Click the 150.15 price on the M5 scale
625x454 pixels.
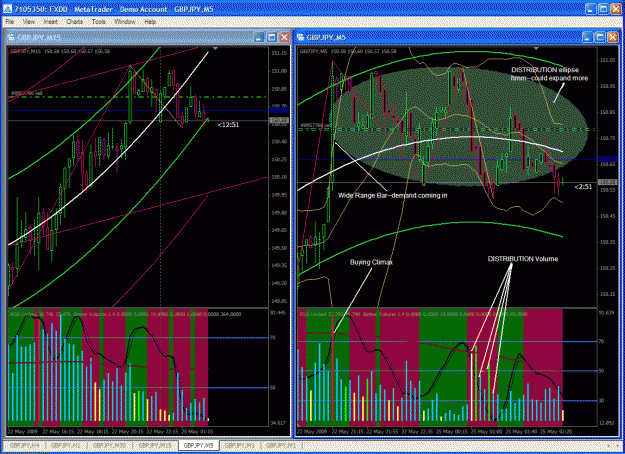point(607,294)
